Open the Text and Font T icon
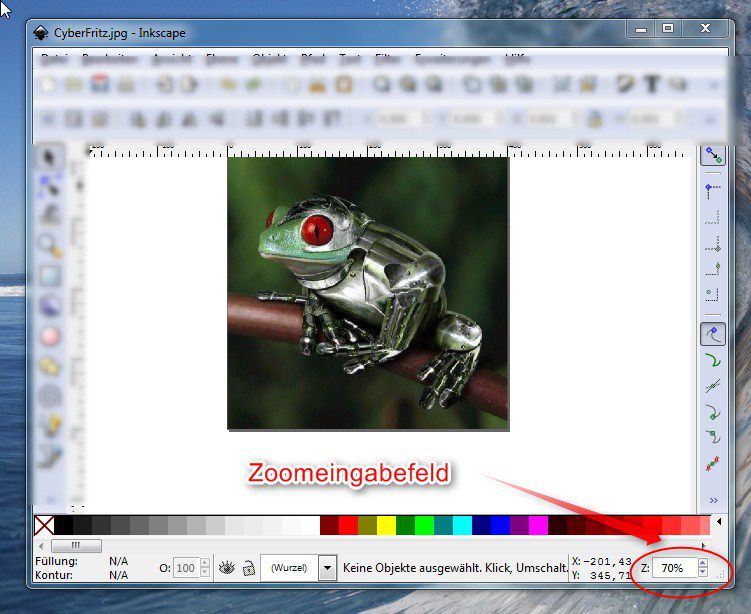 tap(651, 85)
